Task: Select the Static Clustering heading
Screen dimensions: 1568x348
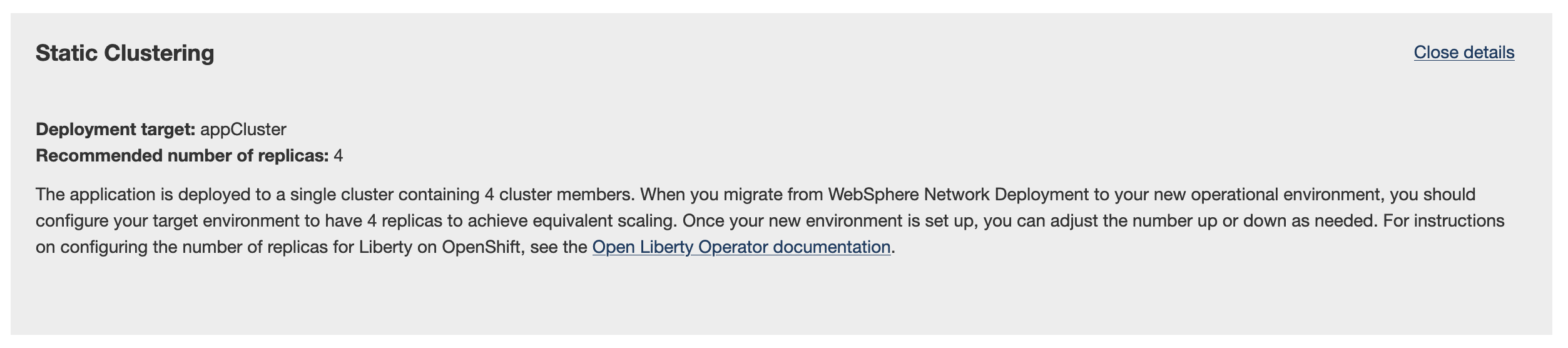Action: click(125, 53)
